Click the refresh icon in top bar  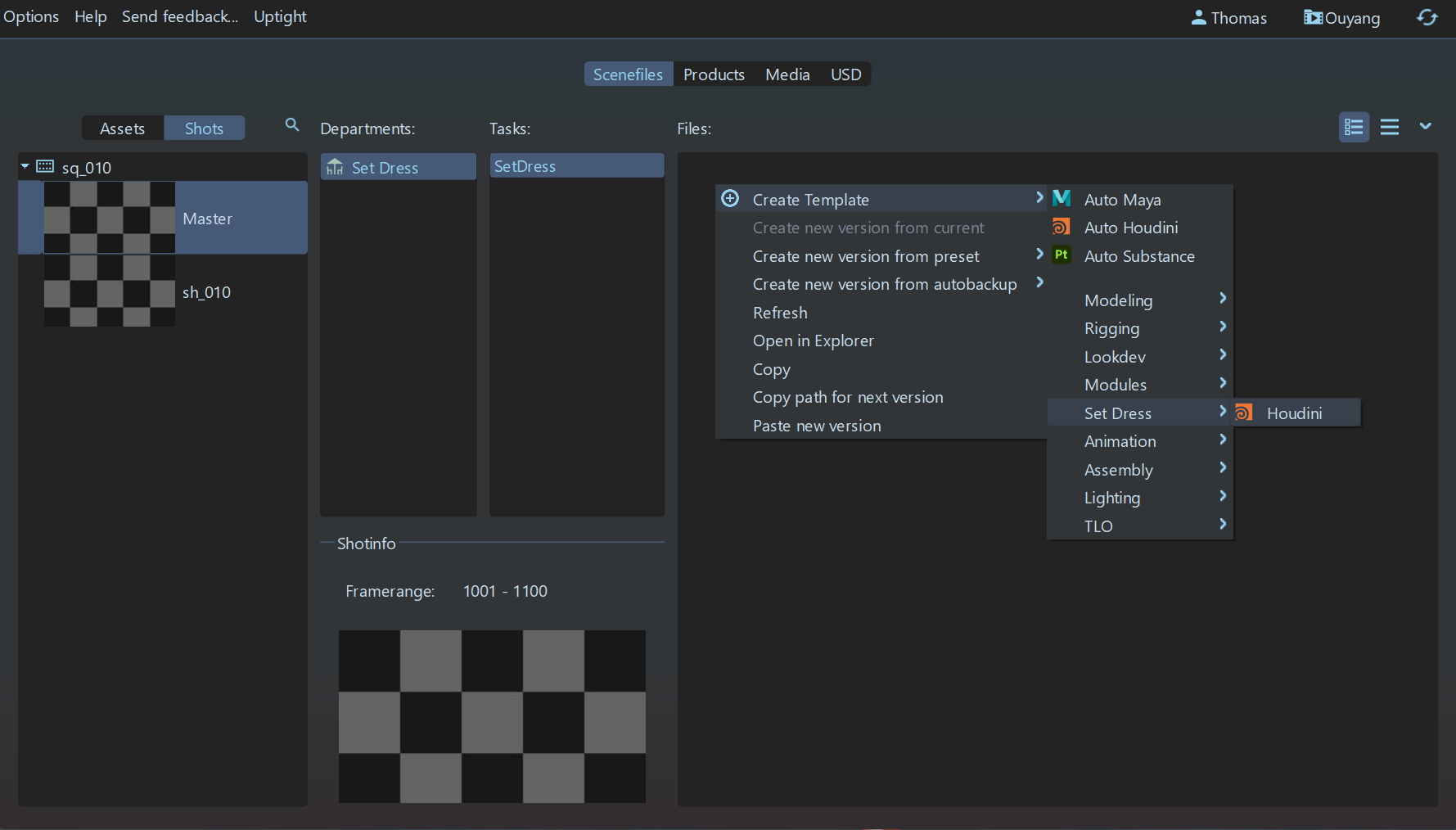1427,18
